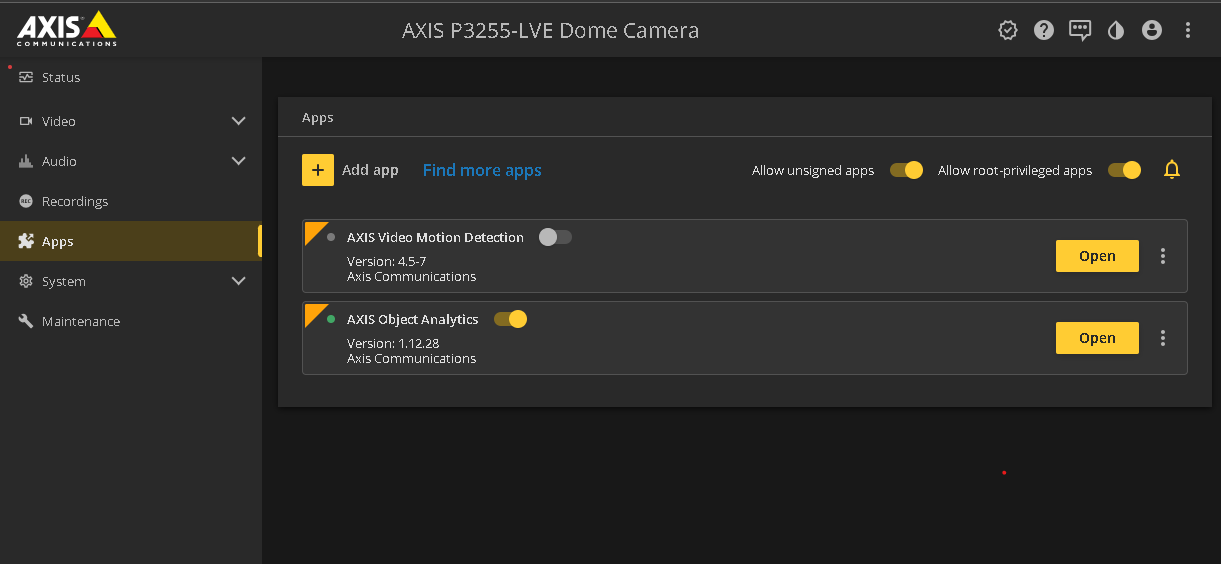Enable AXIS Video Motion Detection toggle

pos(555,237)
